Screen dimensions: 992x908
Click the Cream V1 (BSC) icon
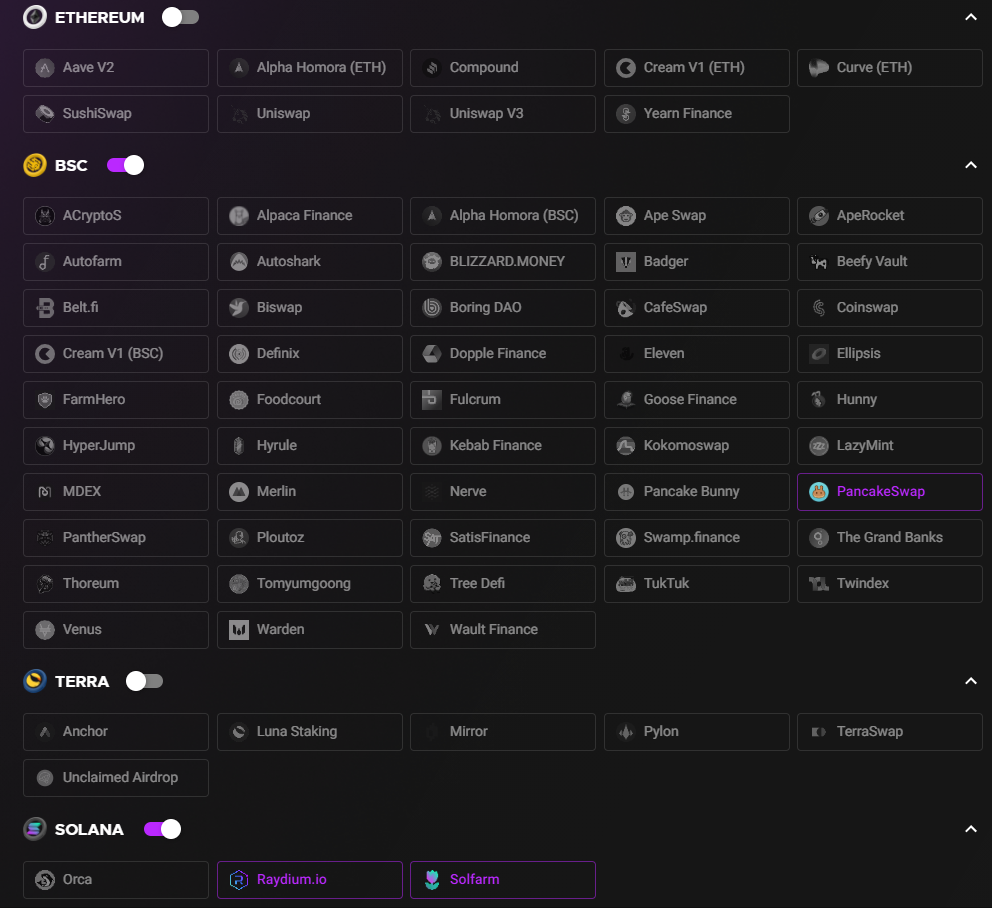pos(45,354)
